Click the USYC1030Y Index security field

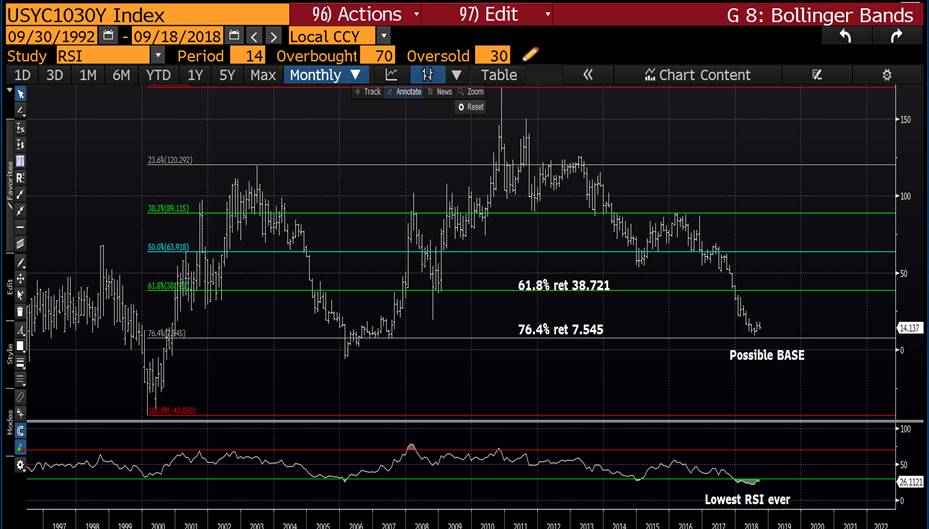147,14
